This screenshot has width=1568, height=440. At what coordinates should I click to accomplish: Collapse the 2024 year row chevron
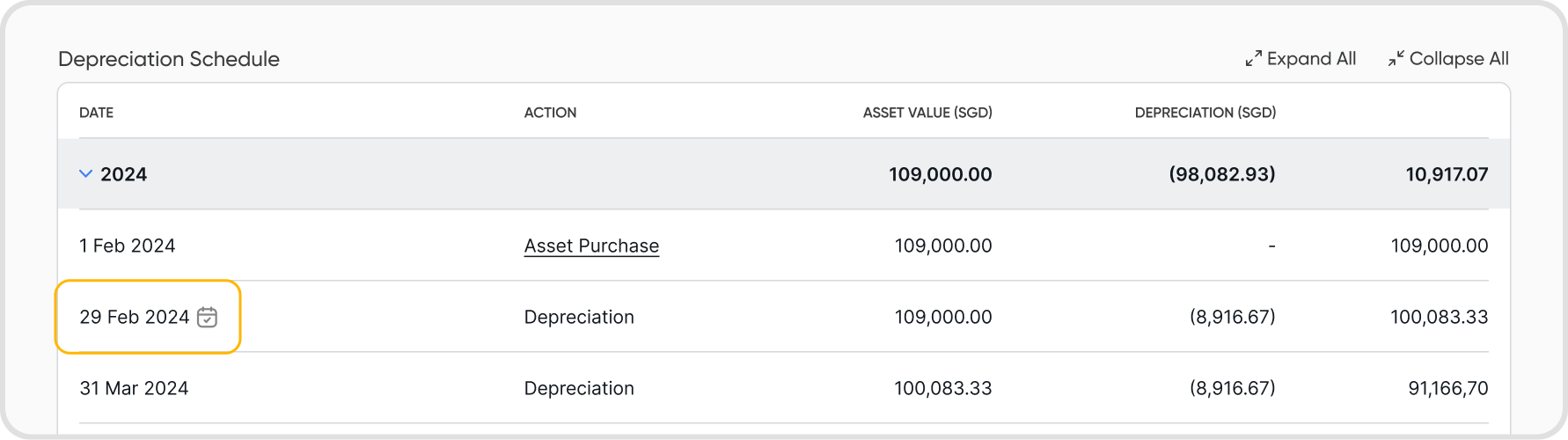[x=85, y=174]
